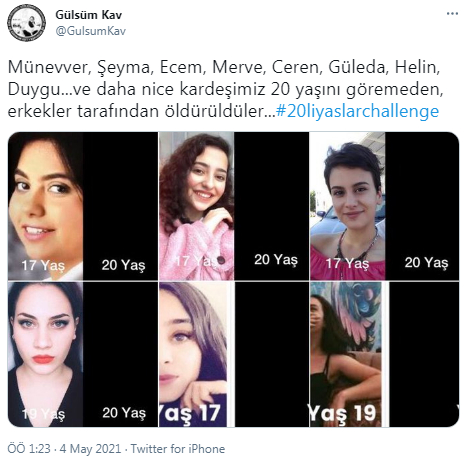View the bottom-middle photo labeled Yaş 17
468x460 pixels.
click(195, 354)
